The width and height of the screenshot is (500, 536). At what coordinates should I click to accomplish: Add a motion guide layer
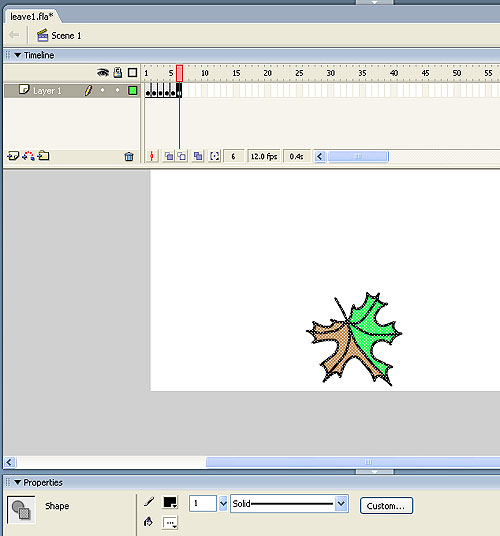tap(28, 156)
